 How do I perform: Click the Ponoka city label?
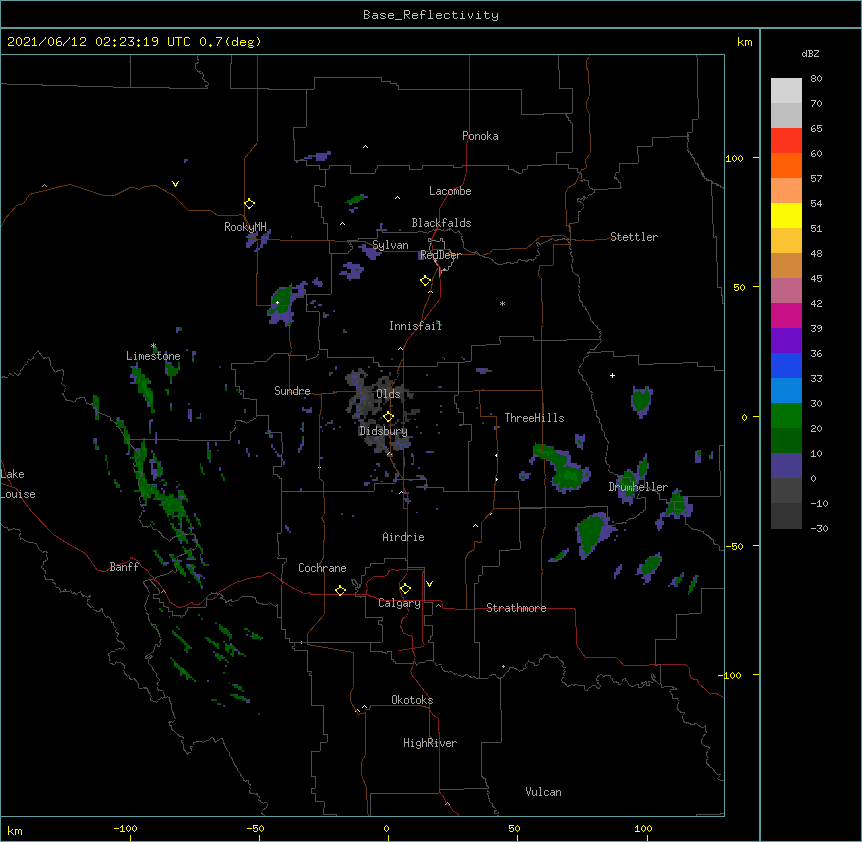pyautogui.click(x=480, y=136)
